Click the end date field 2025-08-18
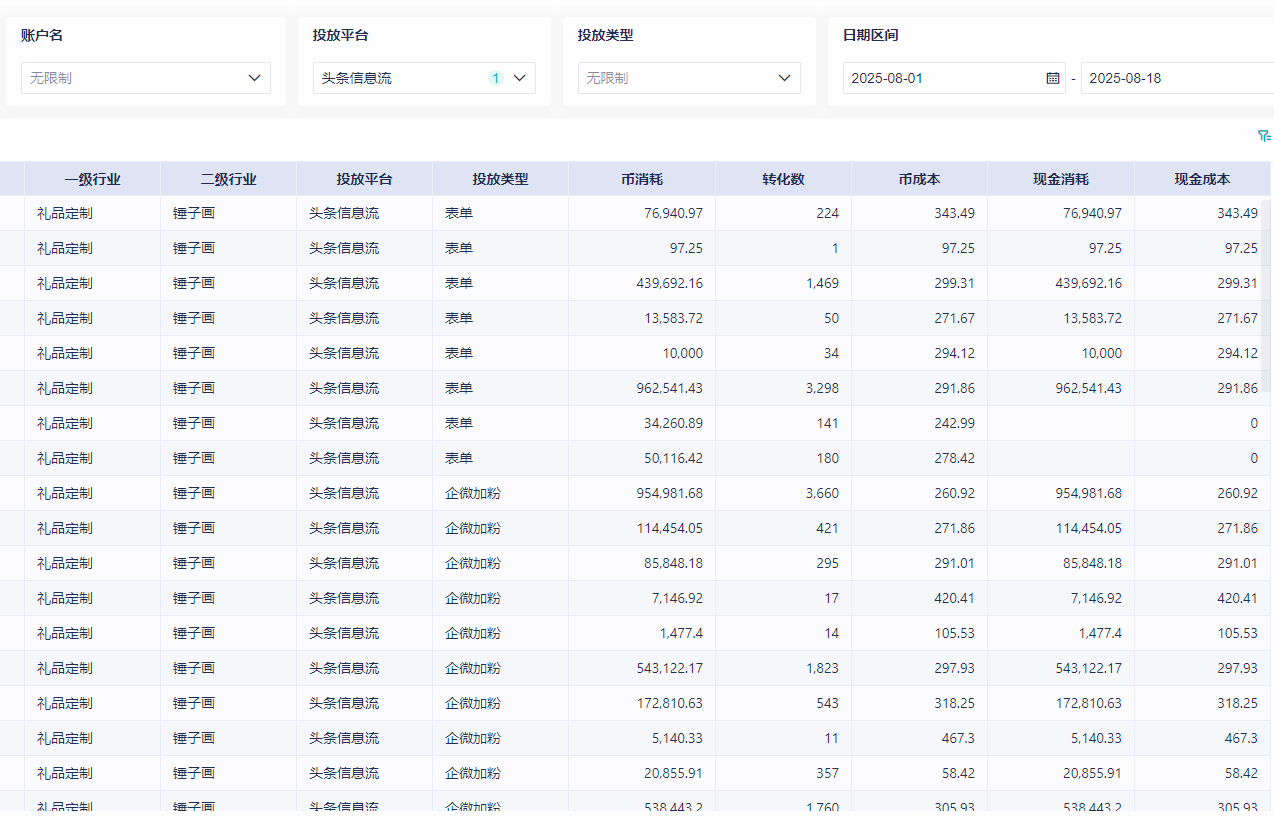1274x816 pixels. pyautogui.click(x=1177, y=78)
